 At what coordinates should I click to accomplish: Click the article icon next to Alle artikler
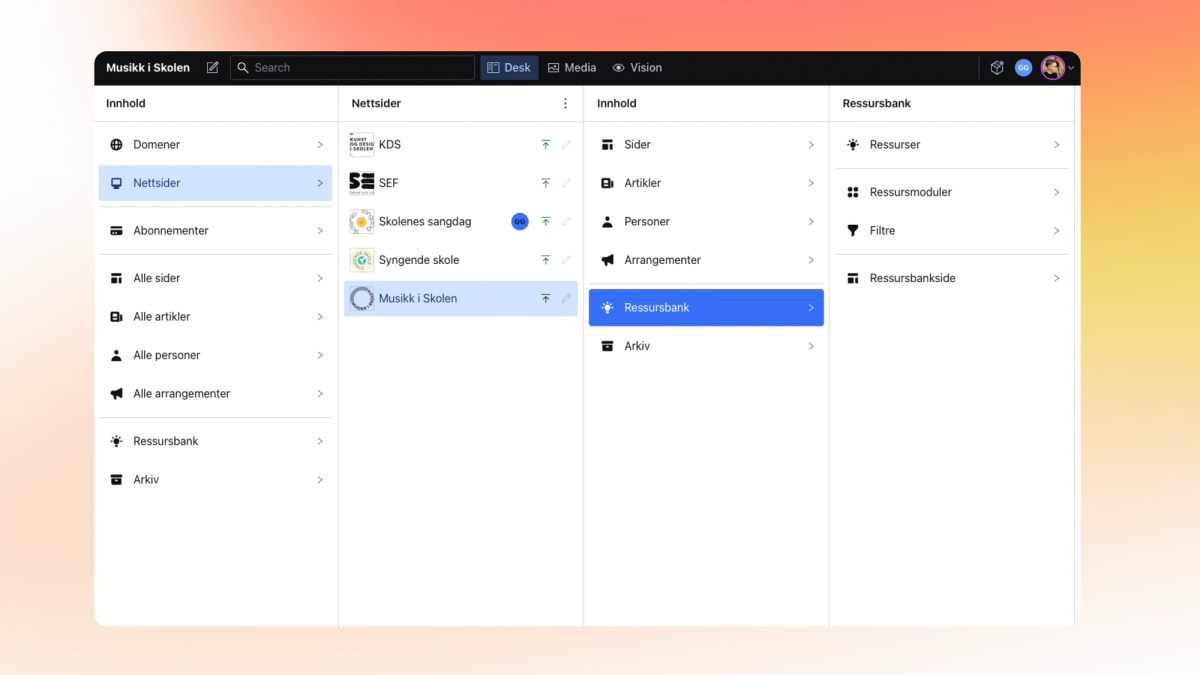[116, 317]
